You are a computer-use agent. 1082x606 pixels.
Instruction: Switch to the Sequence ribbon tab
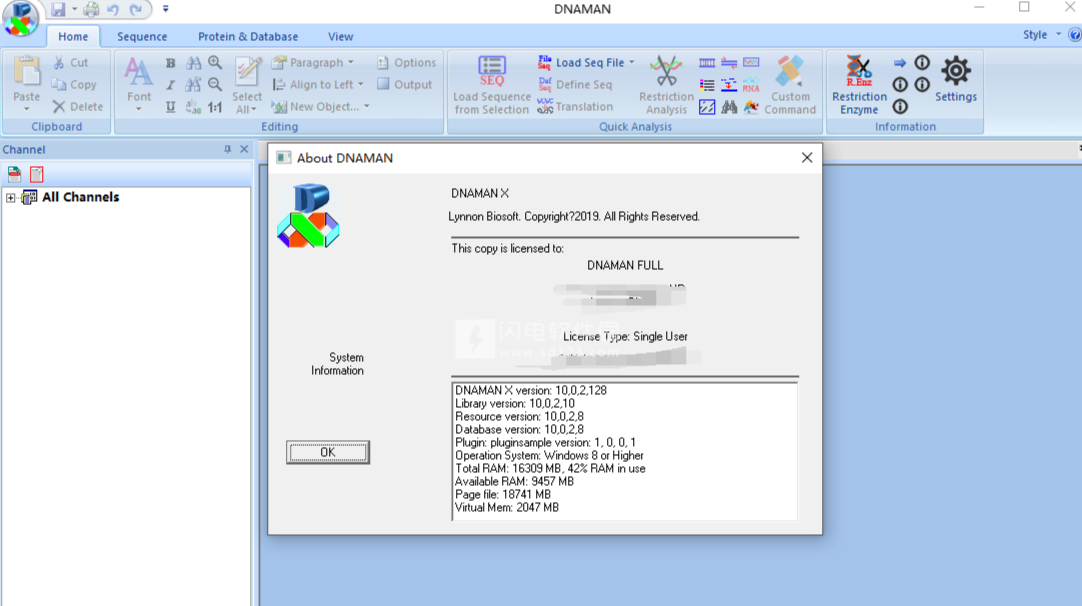pyautogui.click(x=142, y=37)
